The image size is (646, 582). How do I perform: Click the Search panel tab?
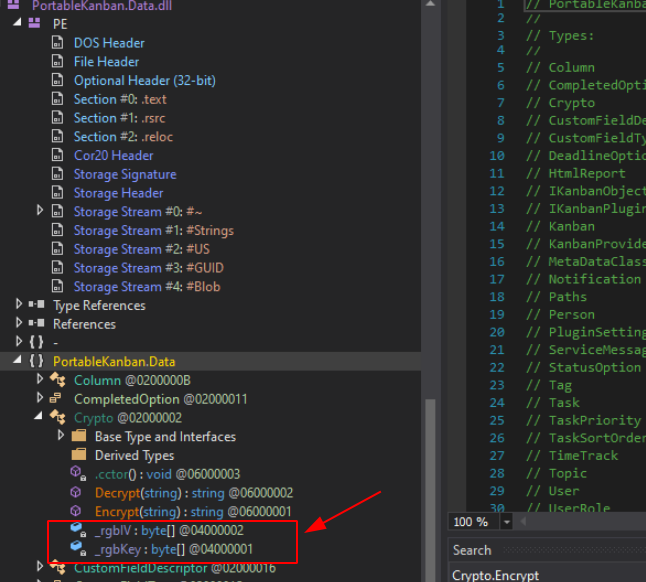[x=471, y=550]
